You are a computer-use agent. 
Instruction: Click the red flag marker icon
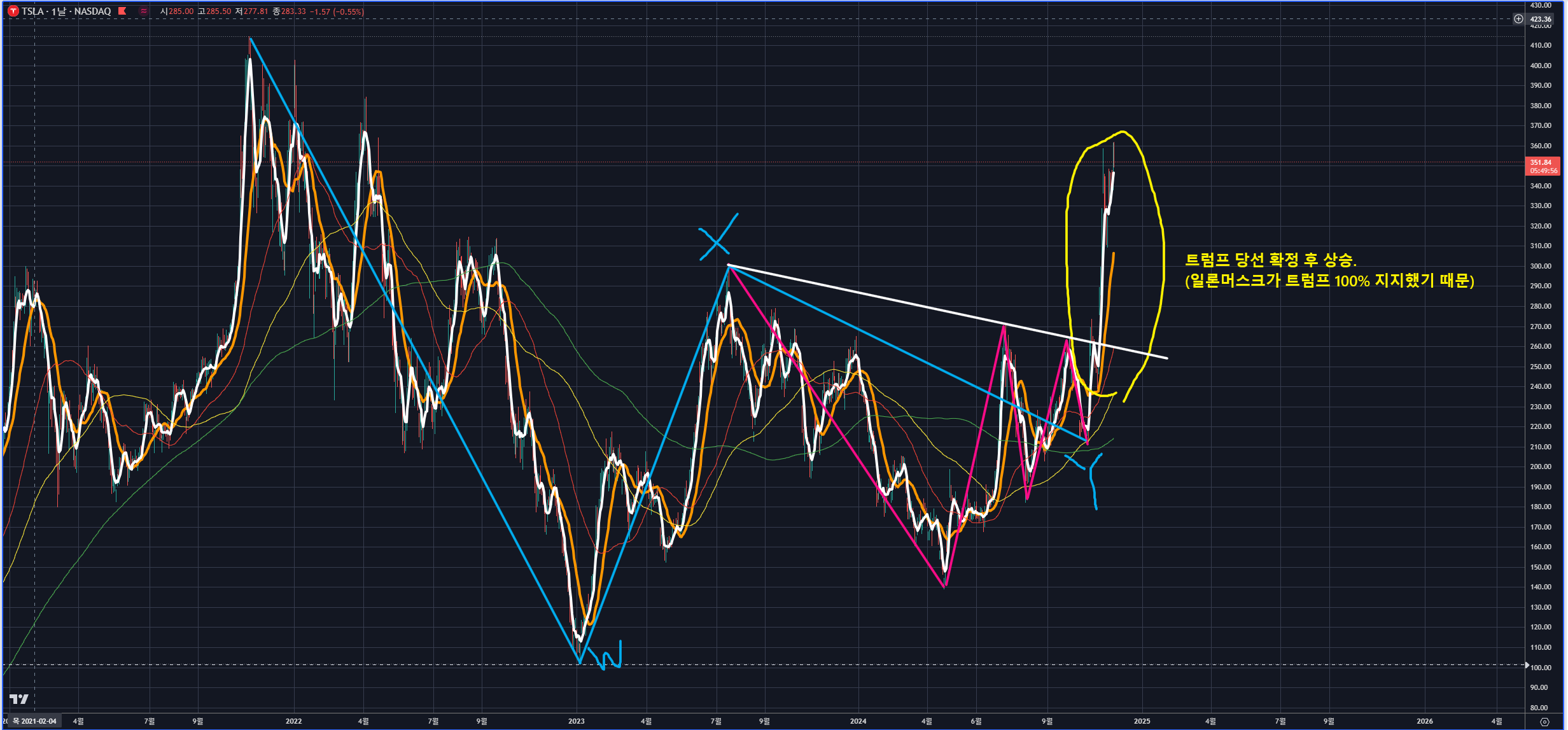[122, 11]
